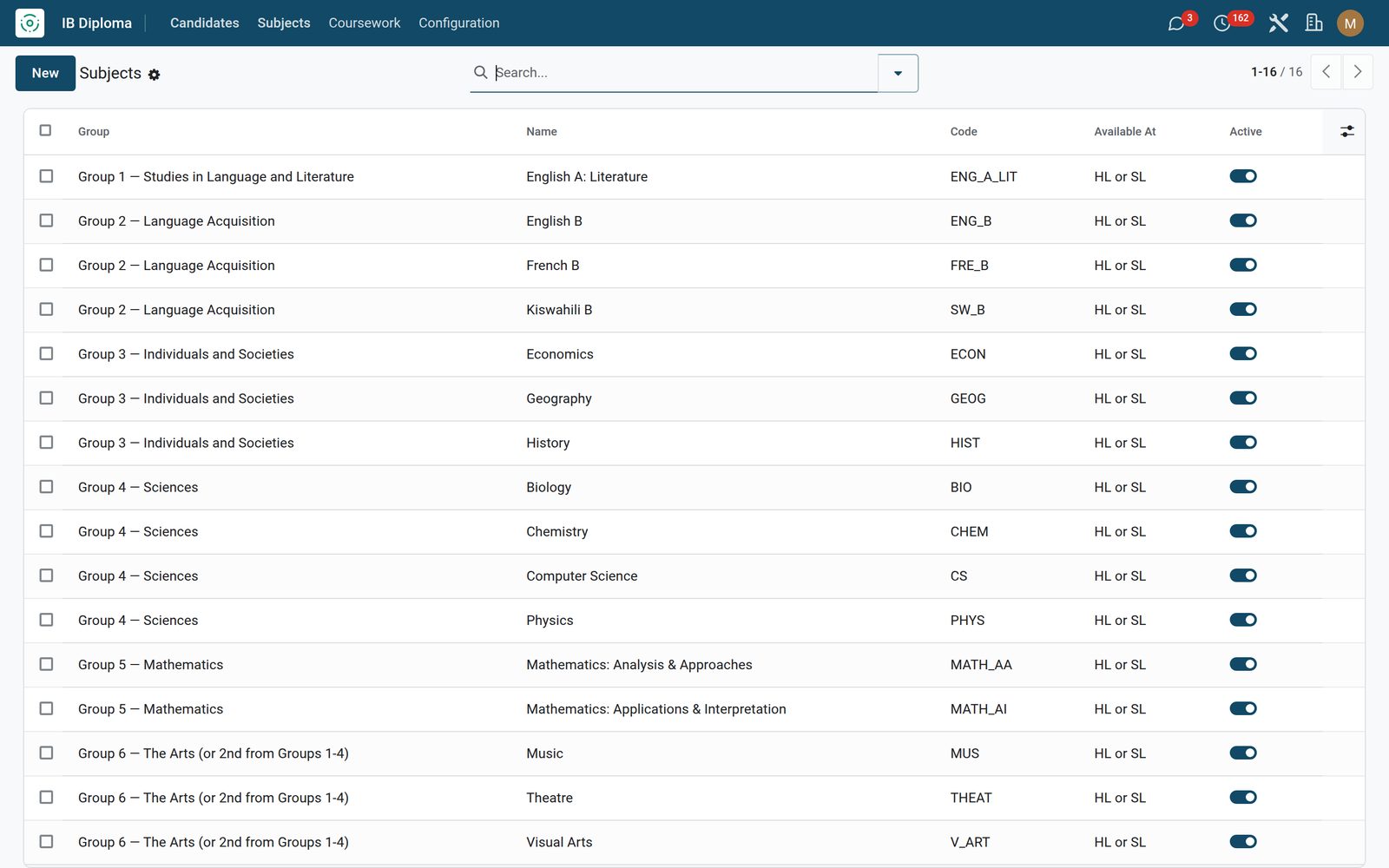Screen dimensions: 1389x868
Task: Open the Subjects menu
Action: click(x=284, y=23)
